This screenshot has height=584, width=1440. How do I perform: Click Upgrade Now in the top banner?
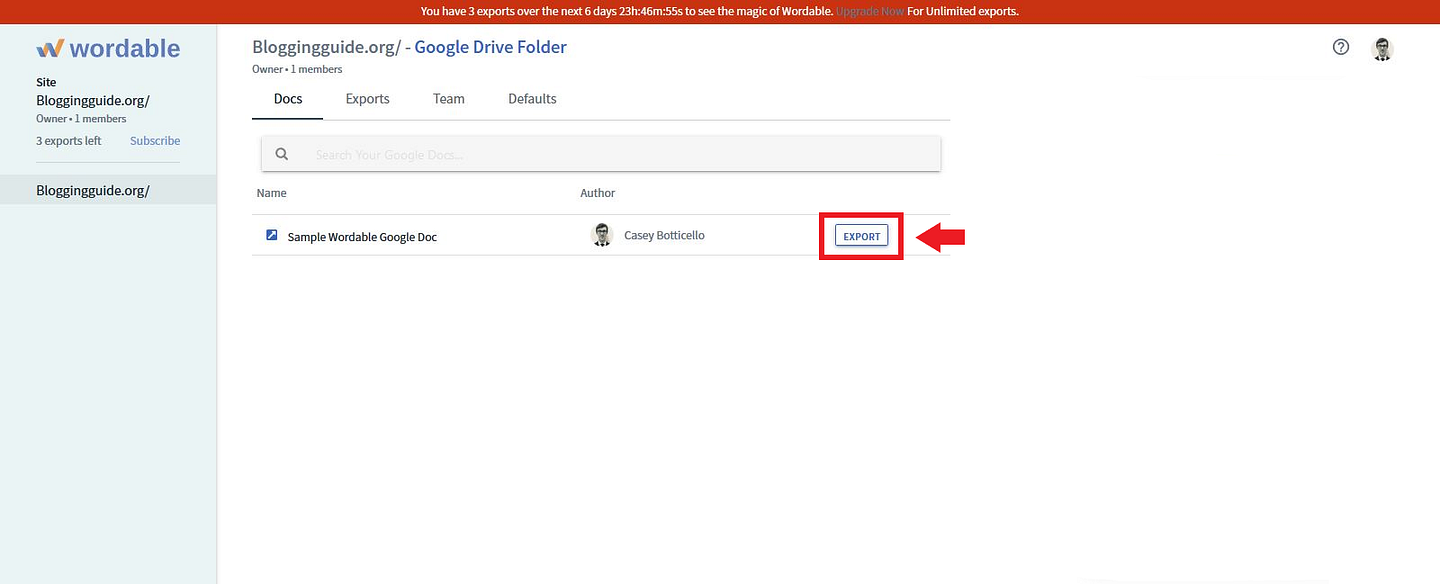pos(870,12)
